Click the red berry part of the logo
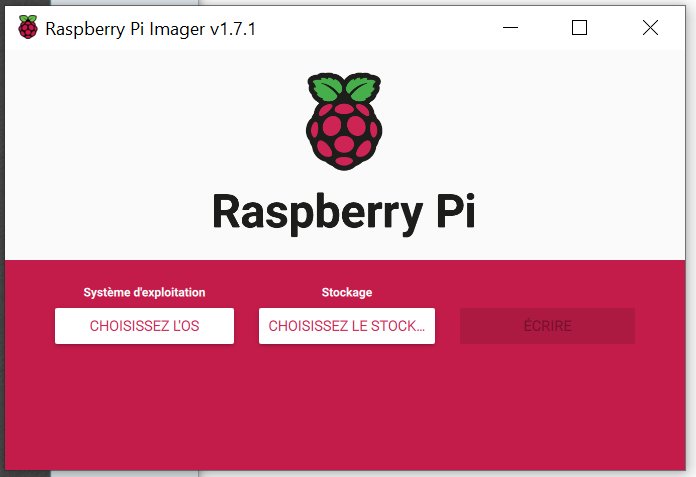696x477 pixels. coord(344,136)
